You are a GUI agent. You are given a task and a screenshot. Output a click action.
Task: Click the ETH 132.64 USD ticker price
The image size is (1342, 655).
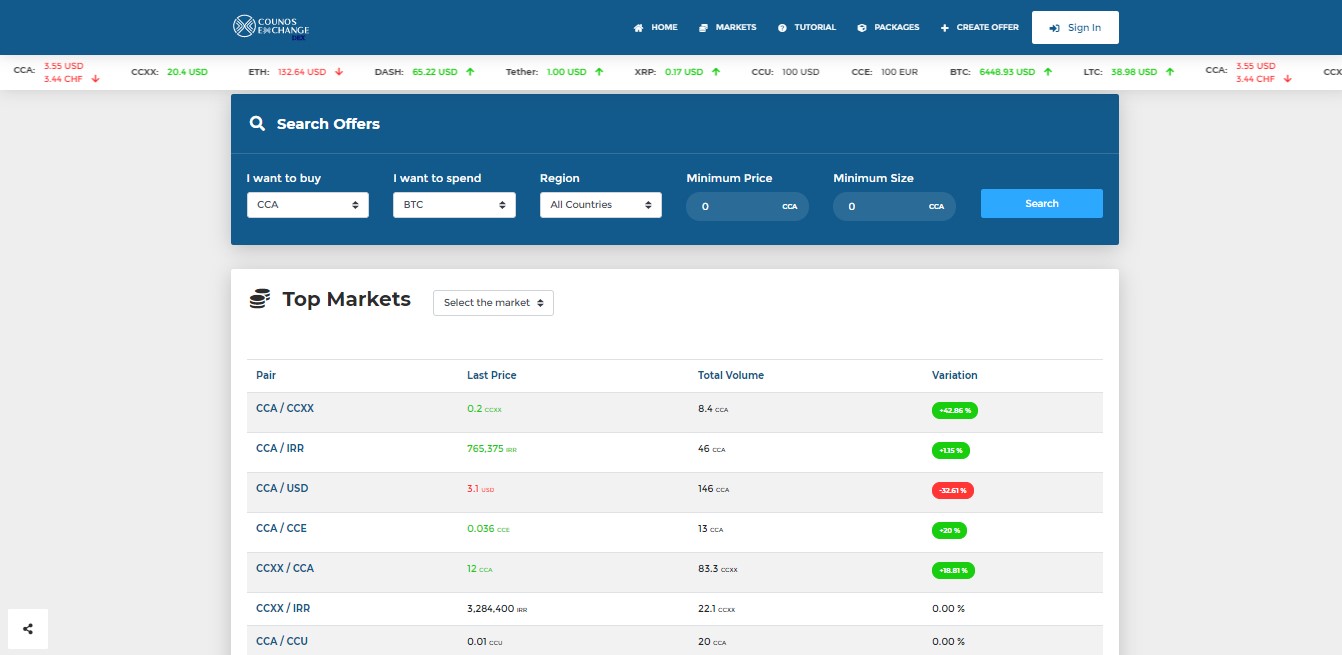[x=302, y=72]
